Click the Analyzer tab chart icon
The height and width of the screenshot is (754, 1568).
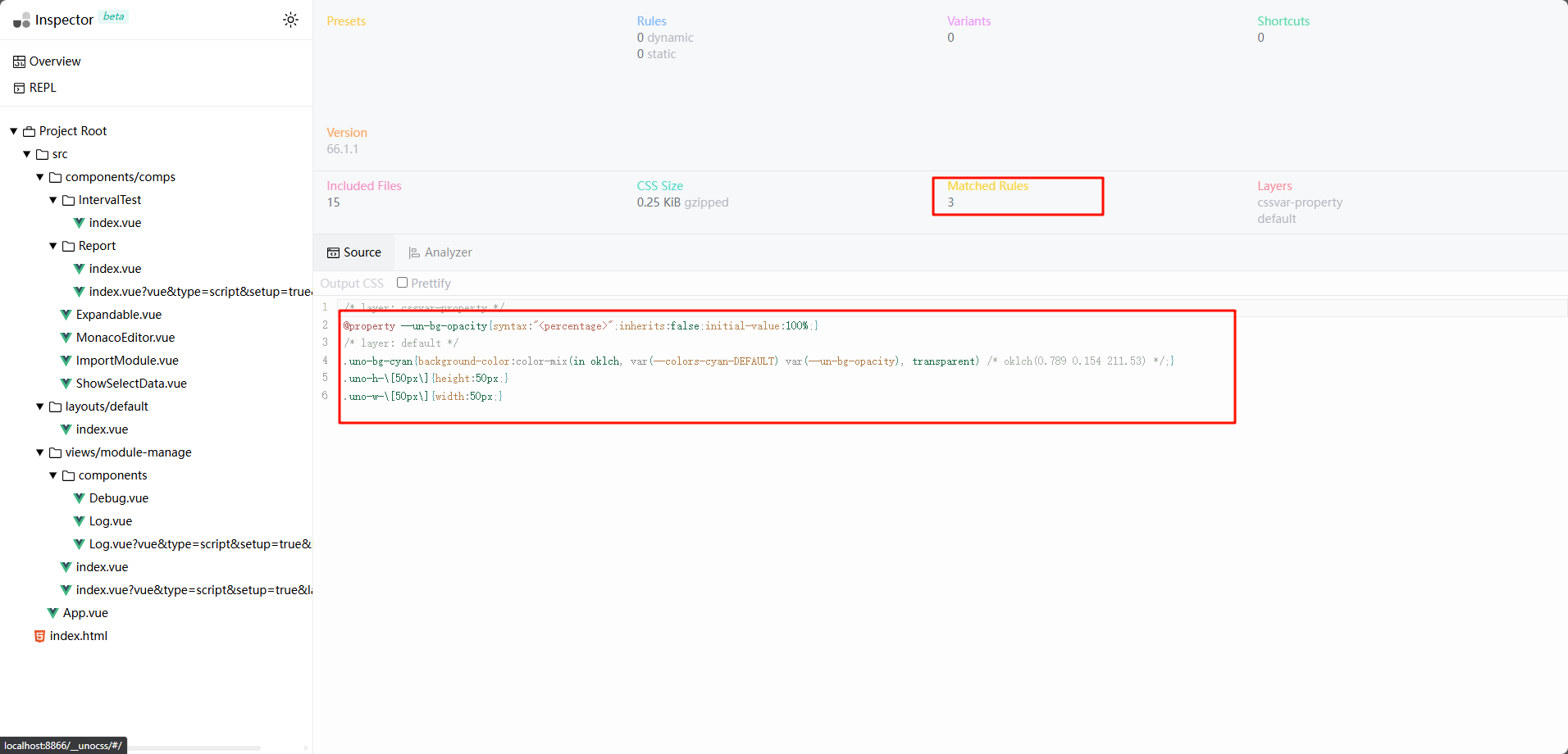[x=414, y=252]
